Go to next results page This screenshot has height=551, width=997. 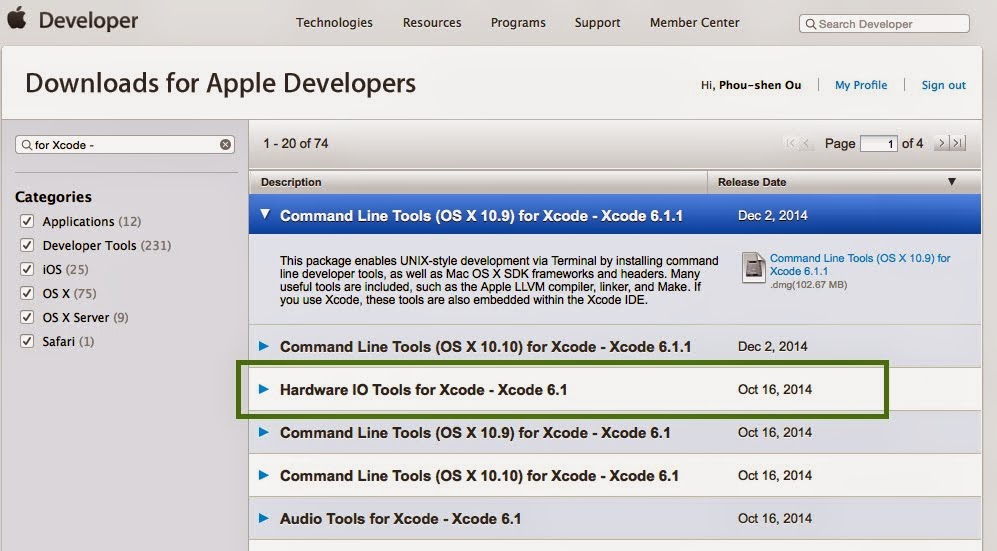(x=941, y=143)
